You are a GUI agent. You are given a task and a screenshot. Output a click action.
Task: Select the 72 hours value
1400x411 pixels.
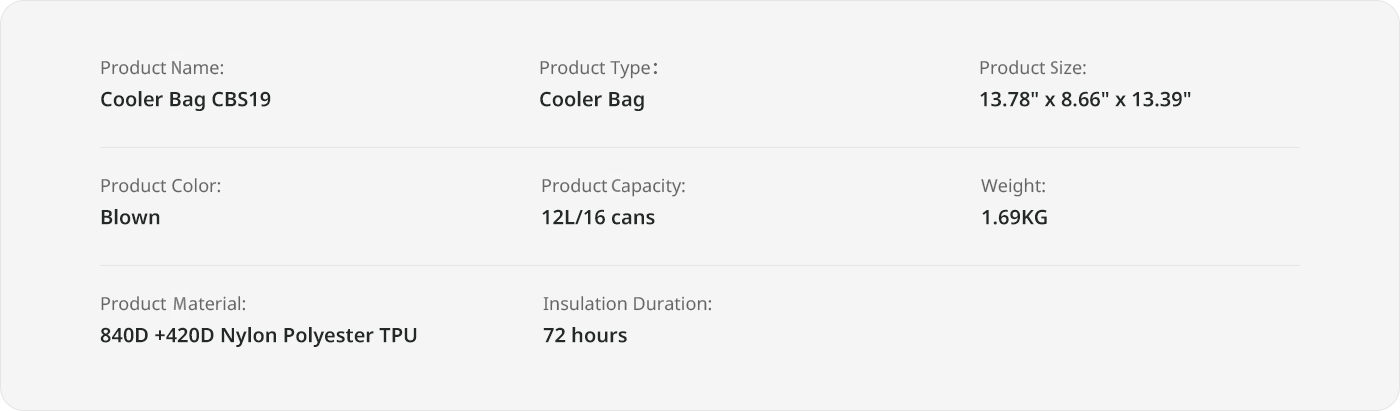pyautogui.click(x=585, y=335)
